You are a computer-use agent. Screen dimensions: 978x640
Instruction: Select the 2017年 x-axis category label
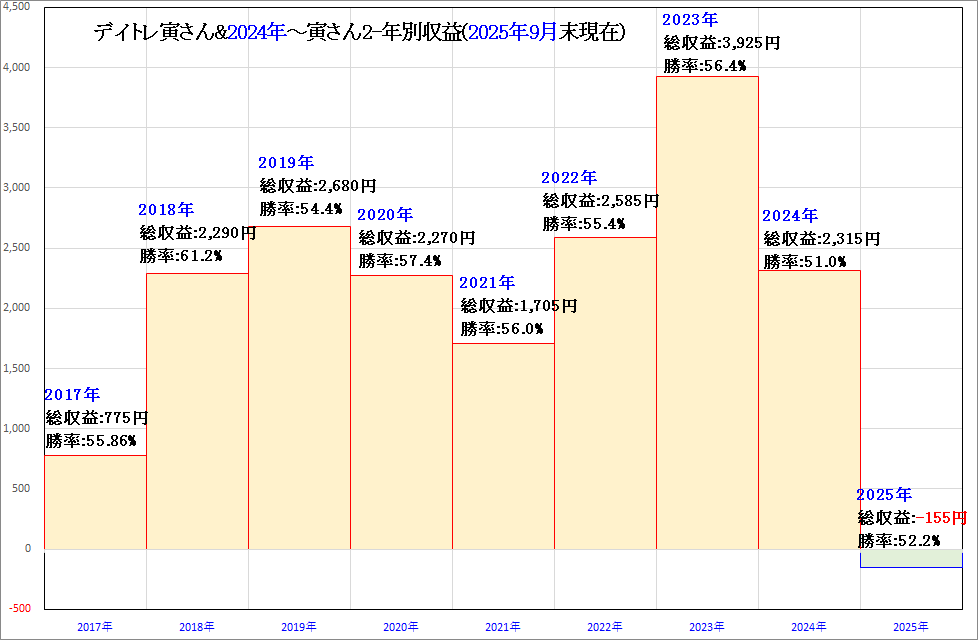(x=95, y=627)
